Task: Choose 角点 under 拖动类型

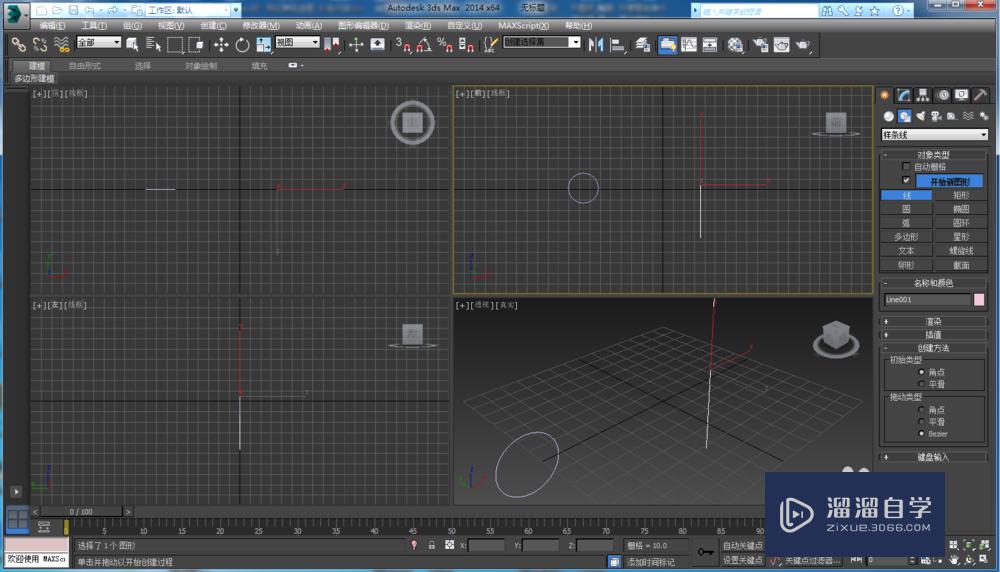Action: 922,410
